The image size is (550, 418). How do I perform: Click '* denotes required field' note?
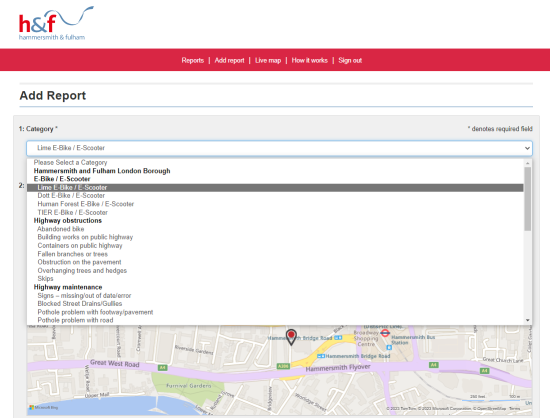point(500,129)
